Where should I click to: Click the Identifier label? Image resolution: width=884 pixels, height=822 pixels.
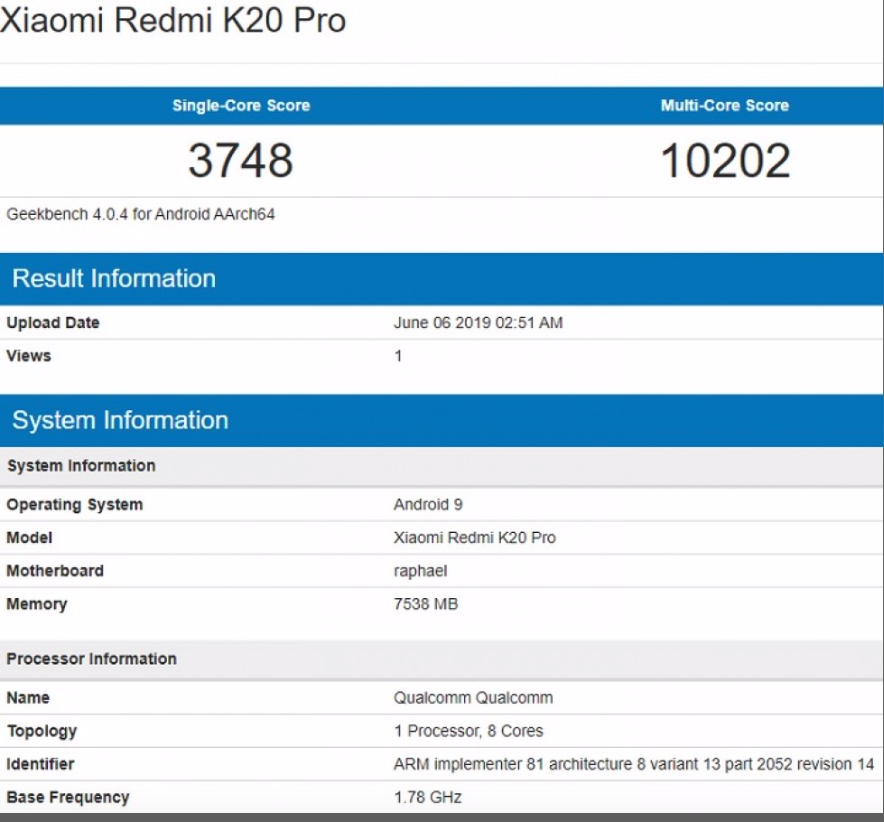tap(40, 764)
